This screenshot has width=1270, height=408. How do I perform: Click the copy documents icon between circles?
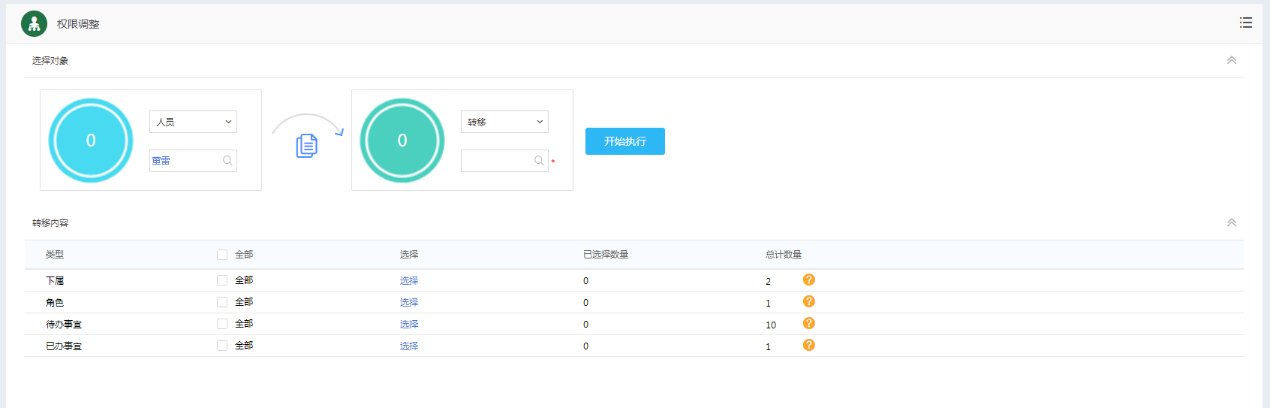pyautogui.click(x=307, y=145)
